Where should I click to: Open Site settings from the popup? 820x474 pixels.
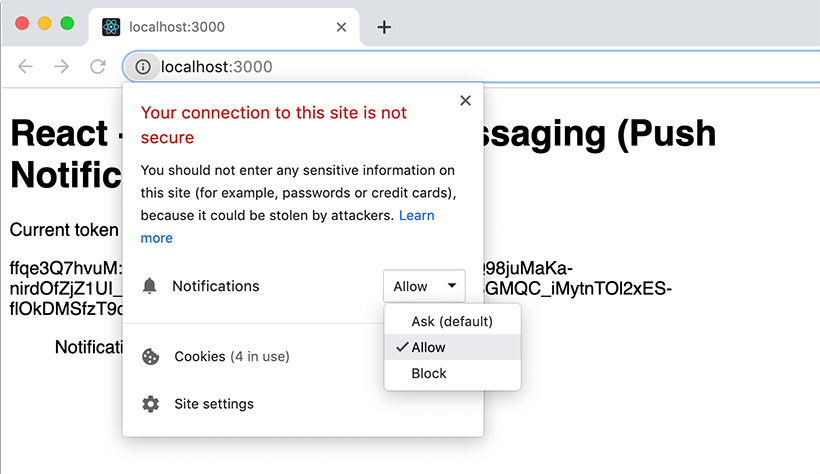[214, 404]
